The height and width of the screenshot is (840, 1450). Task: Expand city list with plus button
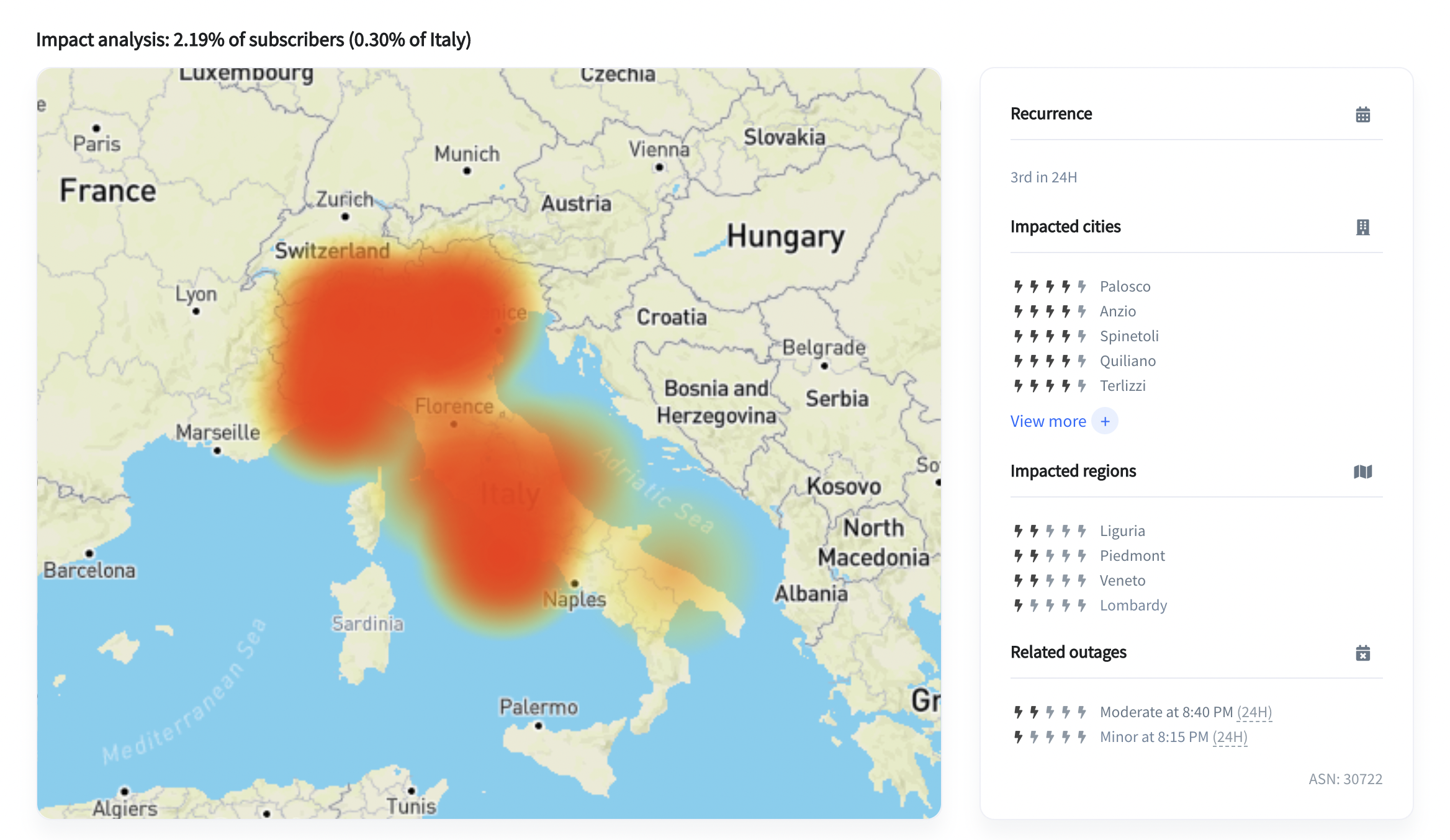[1105, 421]
